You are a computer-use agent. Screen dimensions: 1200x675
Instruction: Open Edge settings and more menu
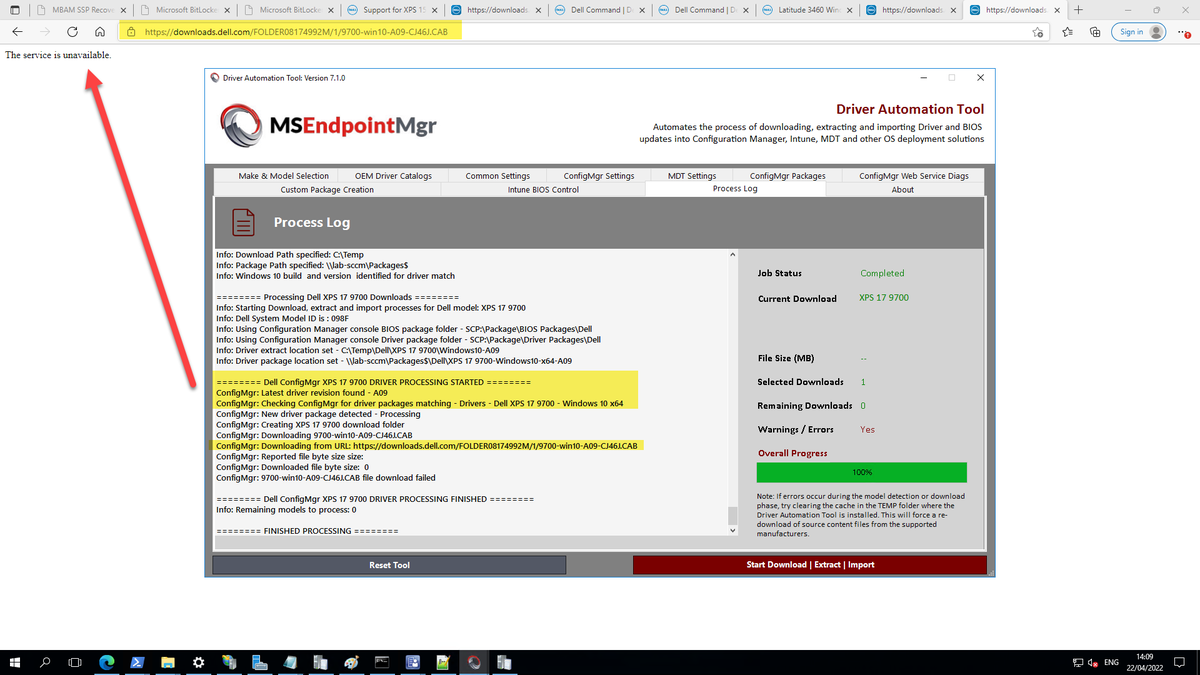[x=1185, y=32]
